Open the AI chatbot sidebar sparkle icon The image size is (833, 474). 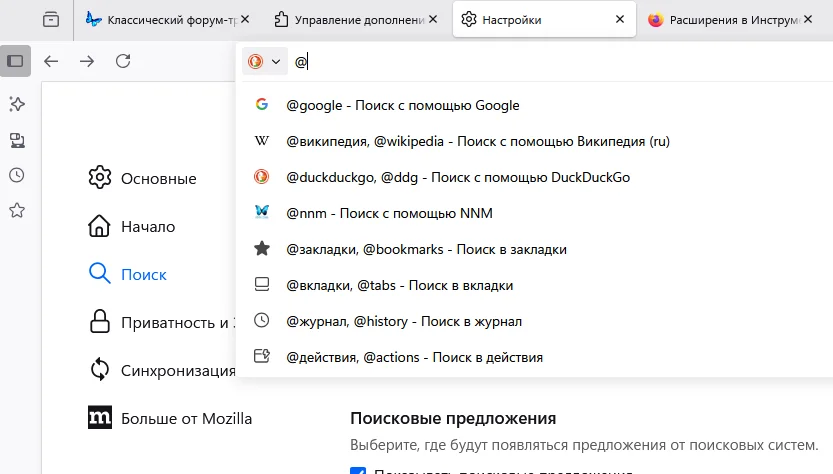[x=16, y=104]
